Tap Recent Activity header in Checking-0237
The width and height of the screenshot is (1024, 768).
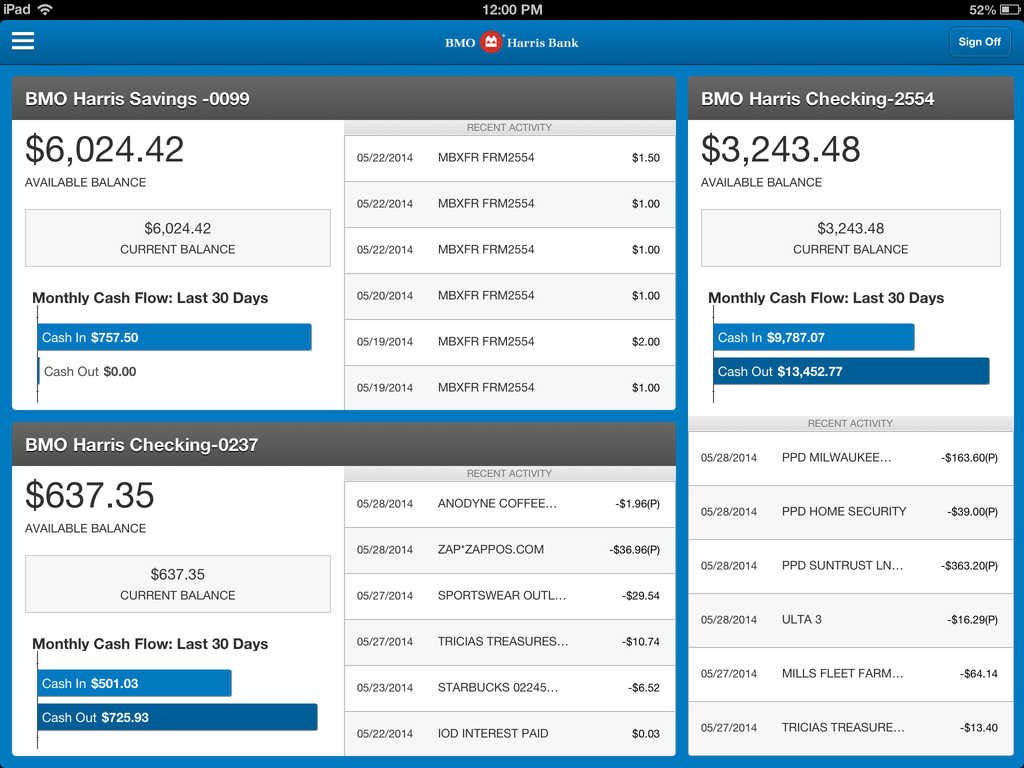click(x=509, y=473)
